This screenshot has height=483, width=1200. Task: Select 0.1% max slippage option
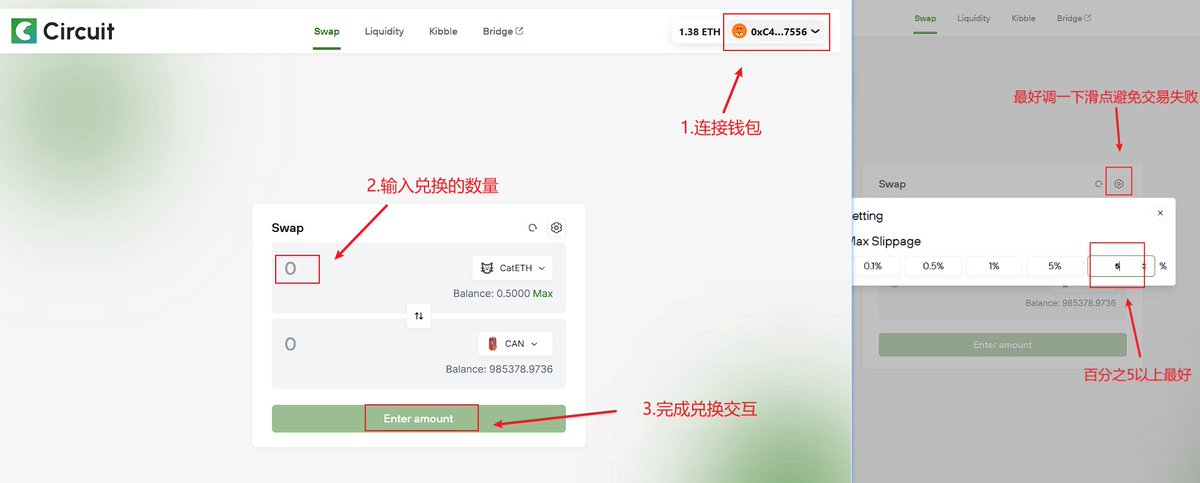tap(872, 266)
